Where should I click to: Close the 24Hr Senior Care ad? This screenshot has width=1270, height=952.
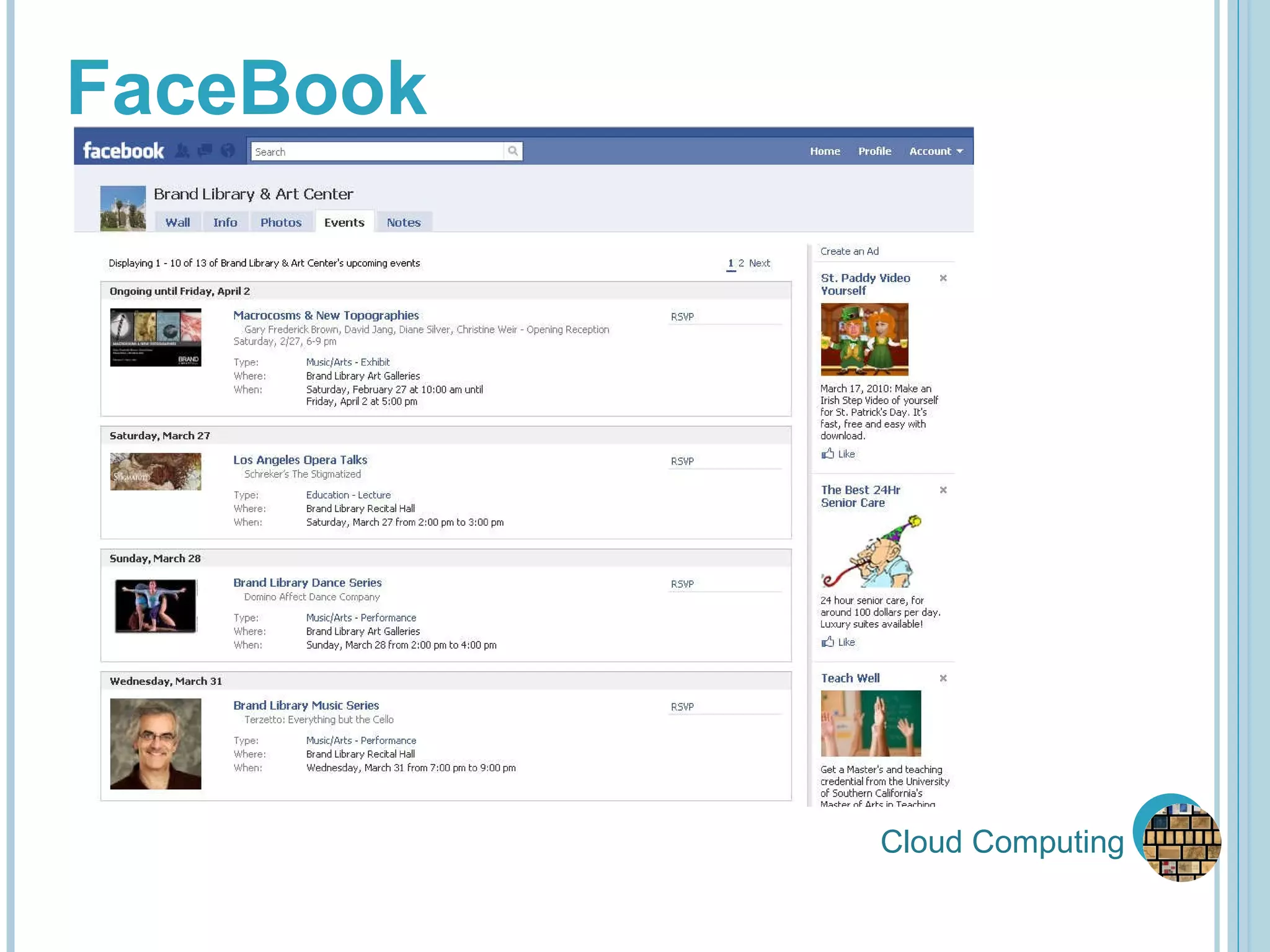coord(943,490)
